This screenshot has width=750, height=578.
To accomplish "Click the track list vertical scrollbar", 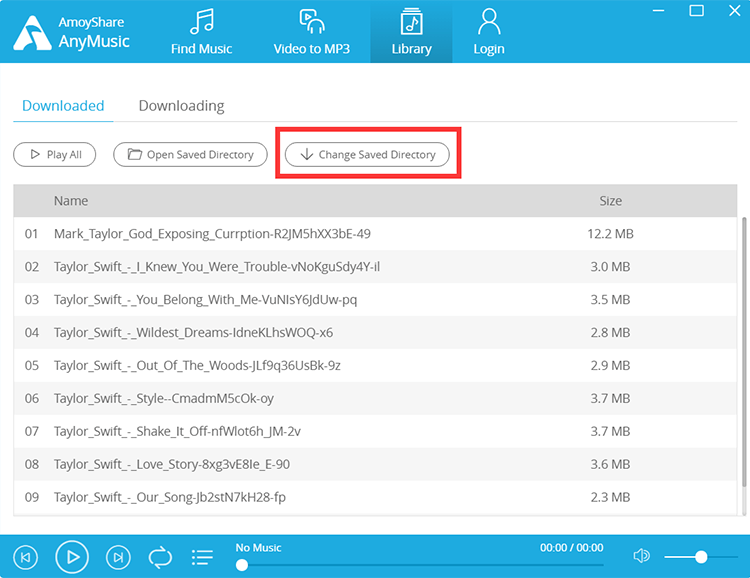I will click(x=744, y=352).
